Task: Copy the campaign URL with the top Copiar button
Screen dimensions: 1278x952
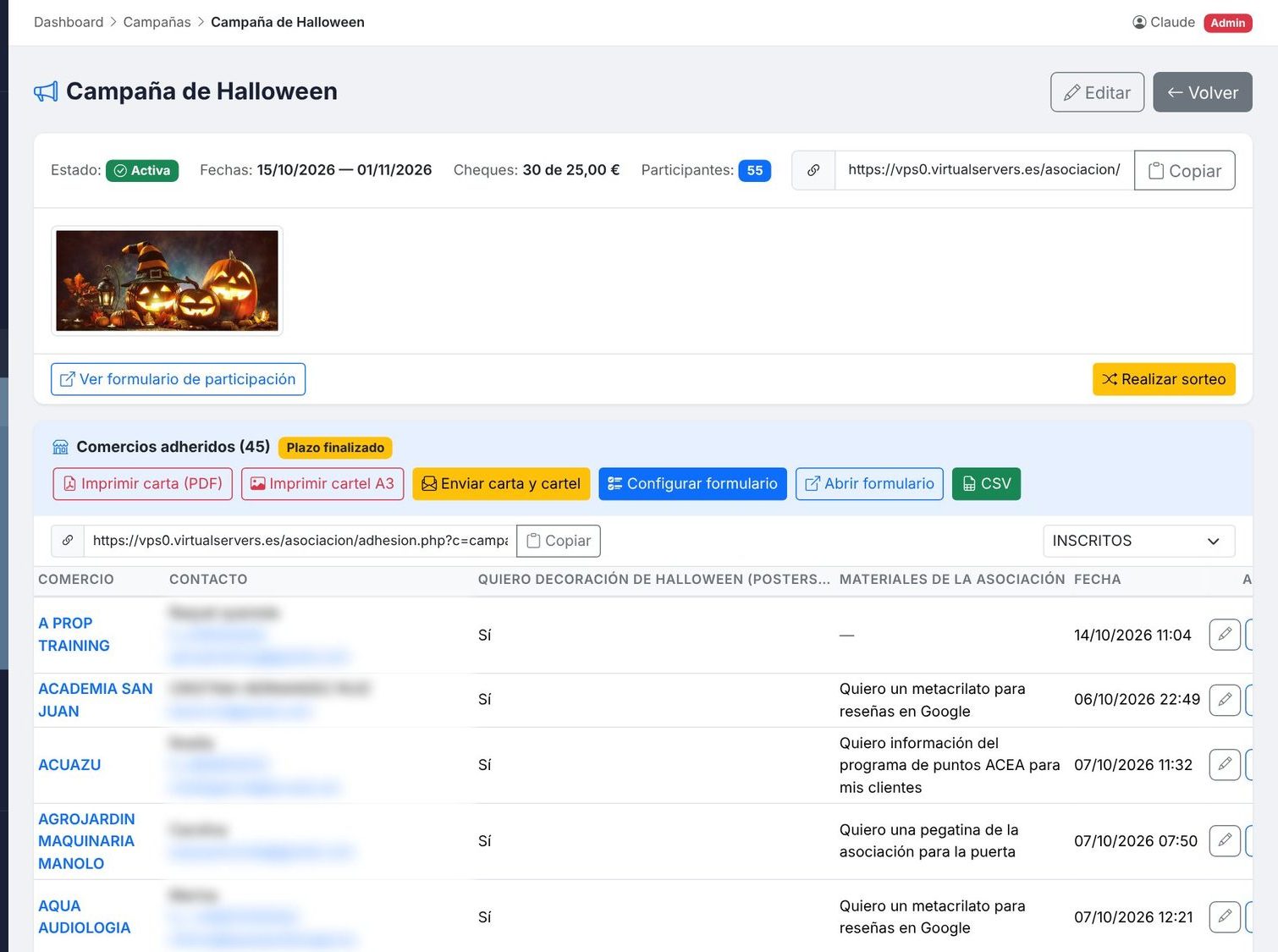Action: 1184,170
